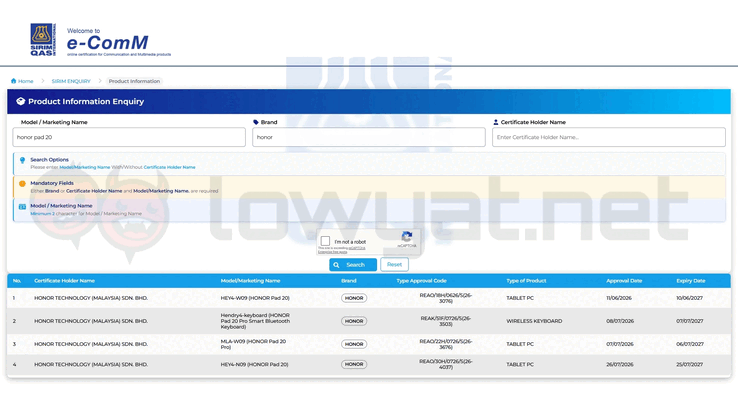Screen dimensions: 738x415
Task: Click approval date 11/06/2026
Action: tap(619, 298)
